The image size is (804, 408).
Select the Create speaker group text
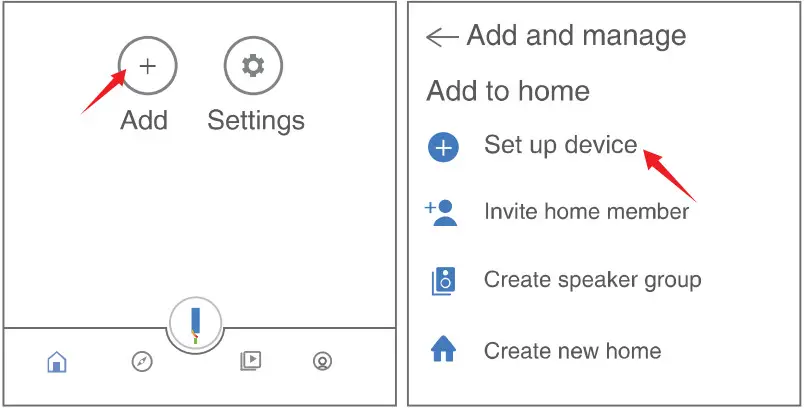click(x=592, y=280)
